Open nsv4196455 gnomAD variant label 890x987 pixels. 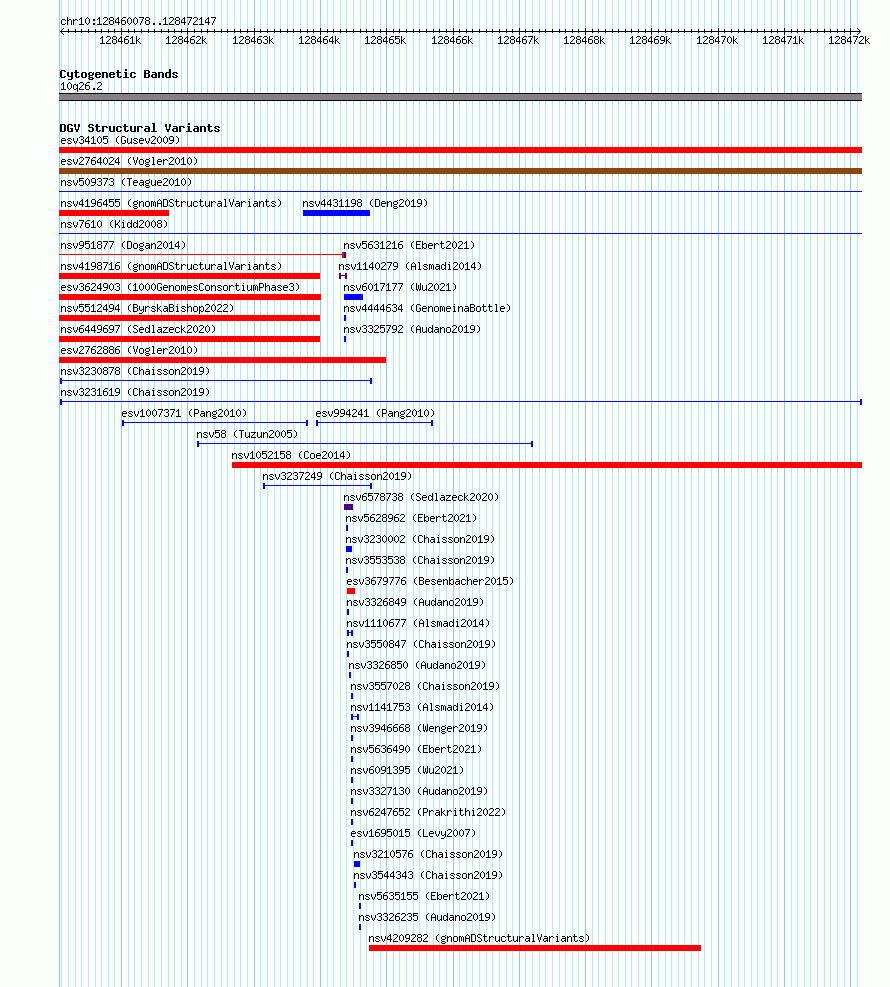pyautogui.click(x=171, y=203)
